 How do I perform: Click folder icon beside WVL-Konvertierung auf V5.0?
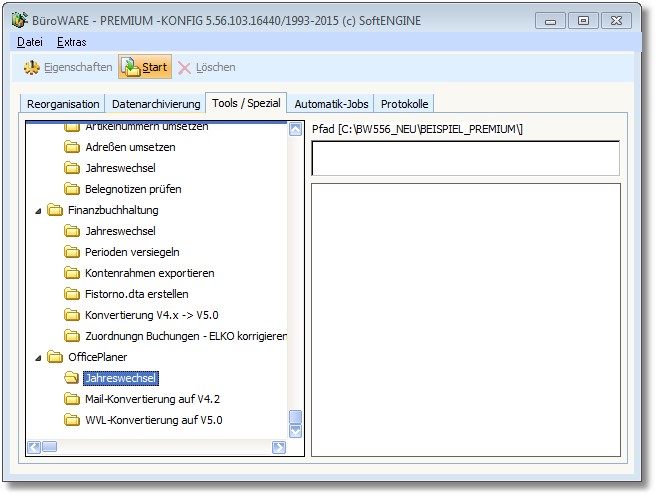pos(72,420)
